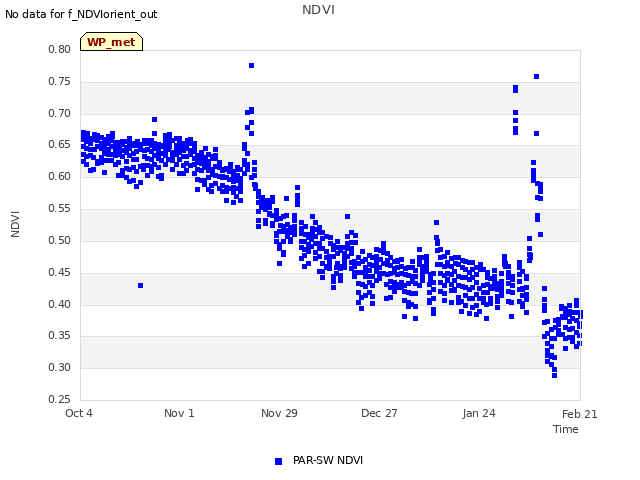Click the NDVI chart title
640x480 pixels.
[x=318, y=10]
